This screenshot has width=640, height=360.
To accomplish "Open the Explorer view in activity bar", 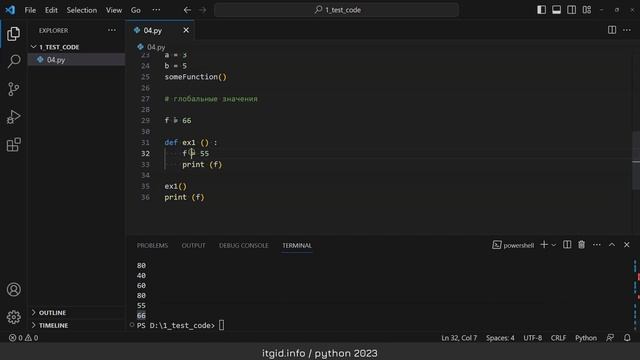I will click(x=13, y=34).
